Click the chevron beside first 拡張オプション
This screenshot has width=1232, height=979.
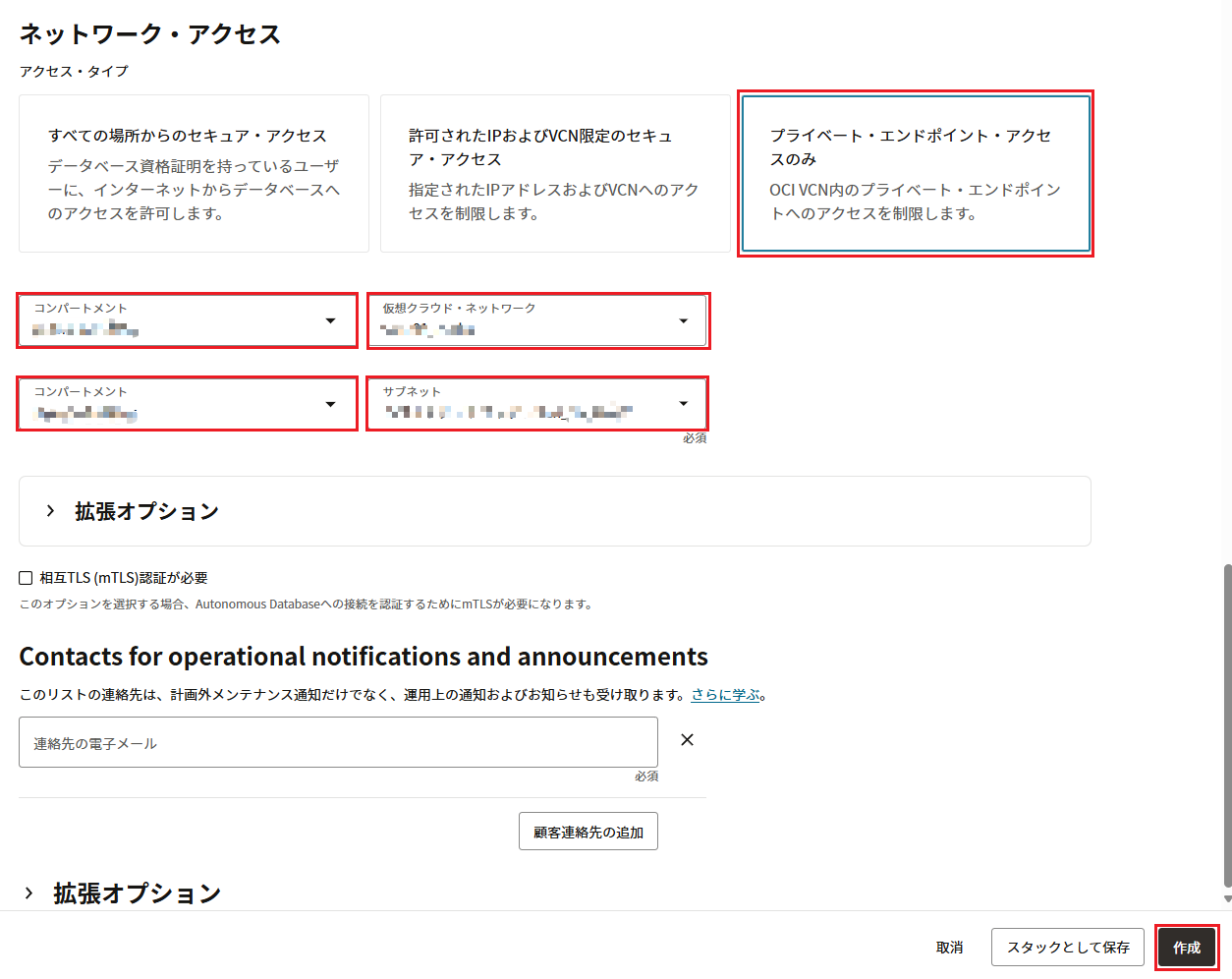click(x=50, y=511)
